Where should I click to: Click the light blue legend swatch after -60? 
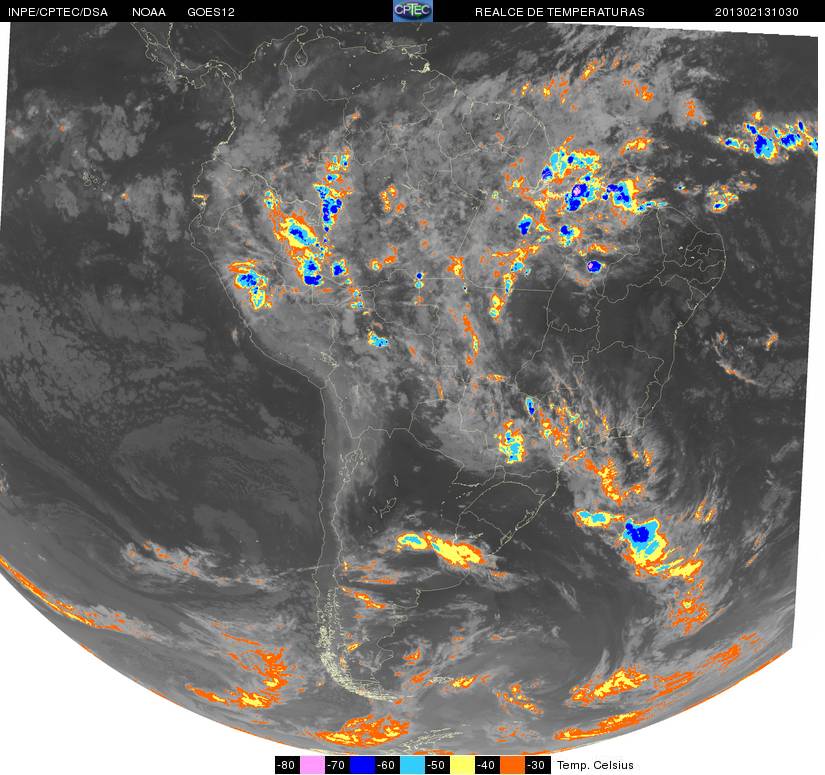coord(412,765)
